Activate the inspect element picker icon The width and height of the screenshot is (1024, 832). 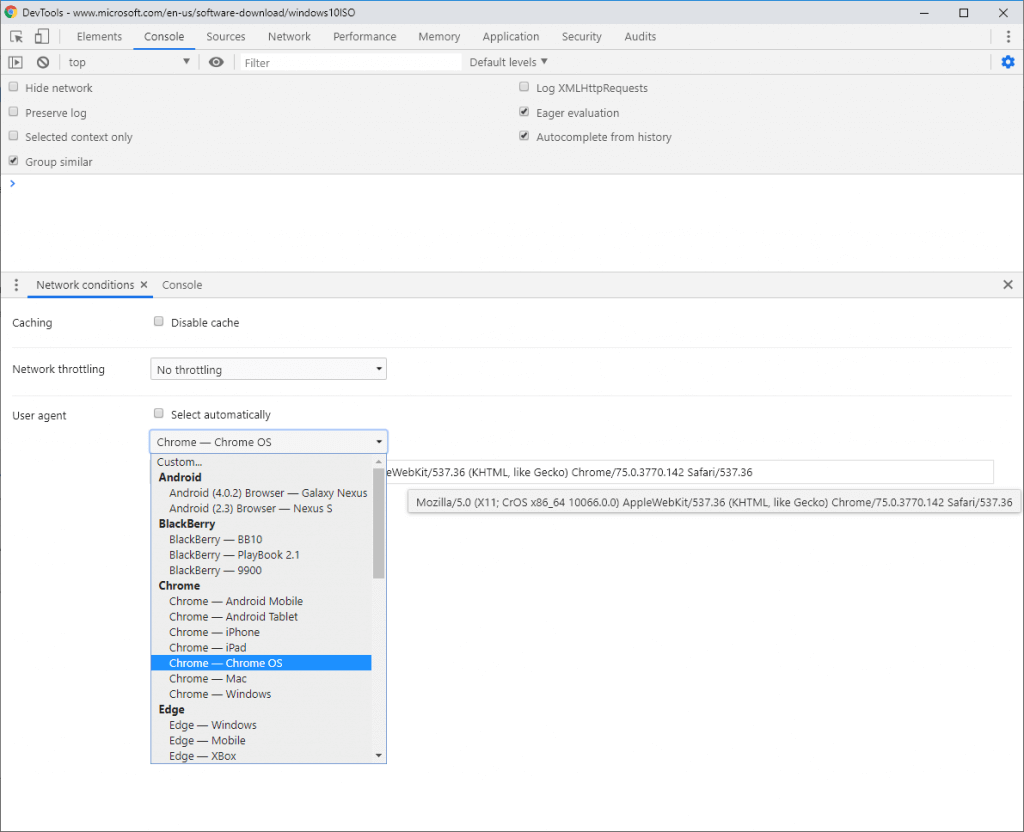pos(16,37)
